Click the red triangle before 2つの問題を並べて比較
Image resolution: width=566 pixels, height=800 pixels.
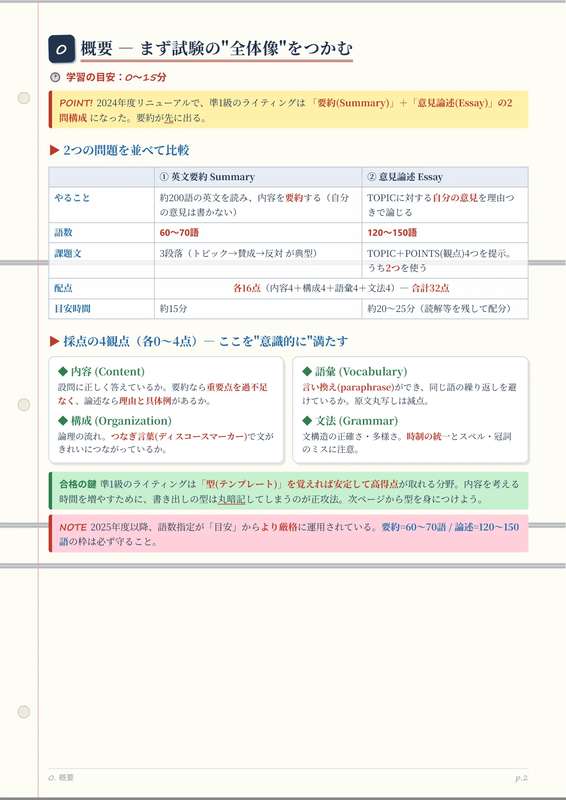(55, 151)
